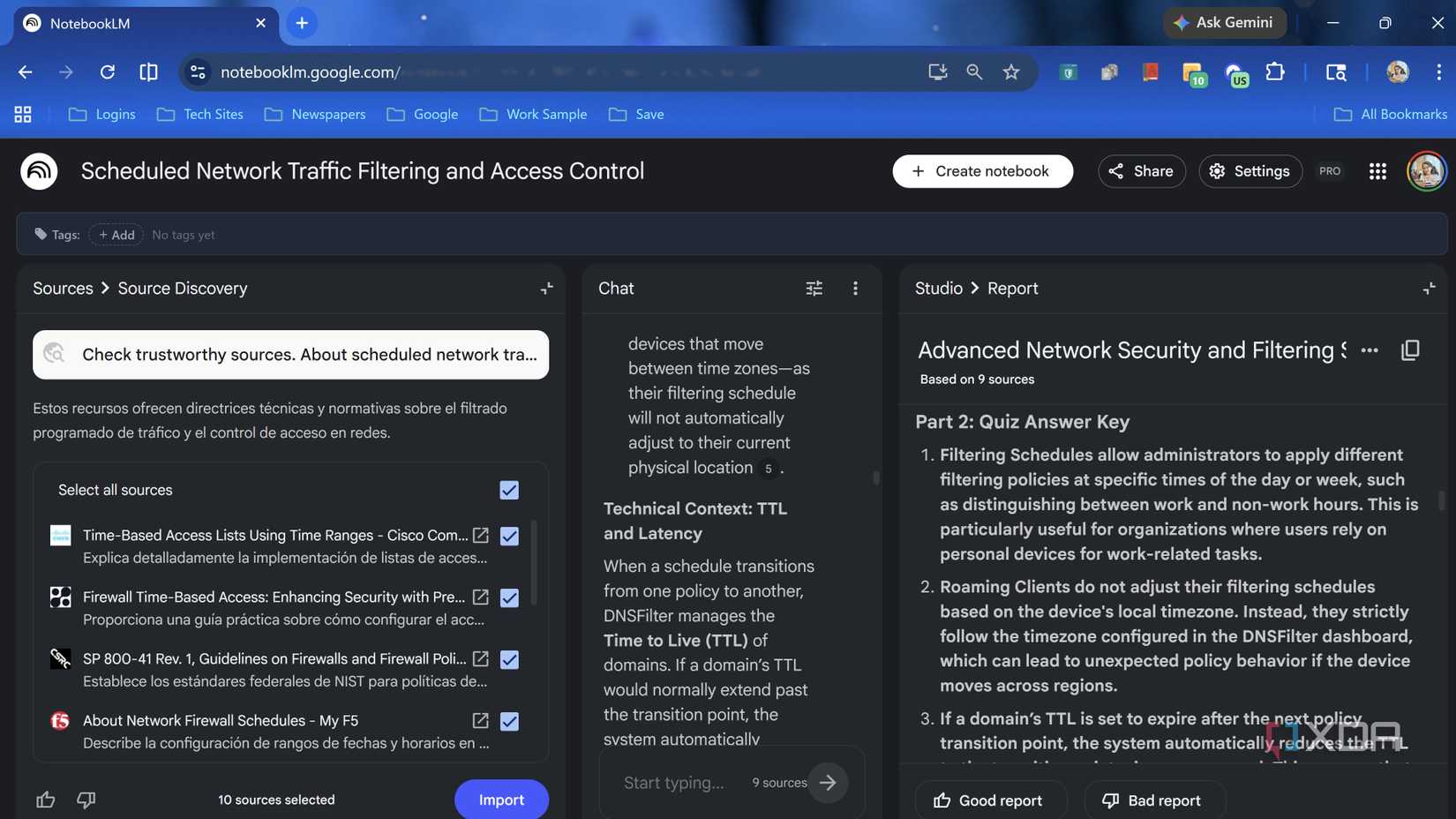Image resolution: width=1456 pixels, height=819 pixels.
Task: Give thumbs up to discovered sources
Action: [x=46, y=800]
